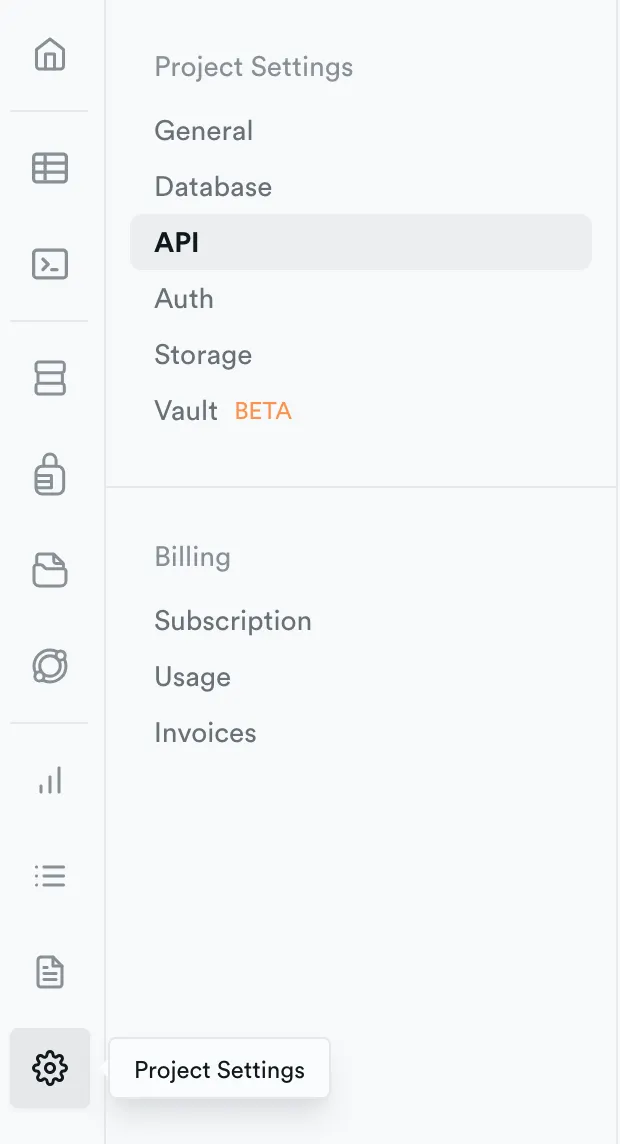View your Subscription details
The image size is (620, 1144).
coord(232,621)
